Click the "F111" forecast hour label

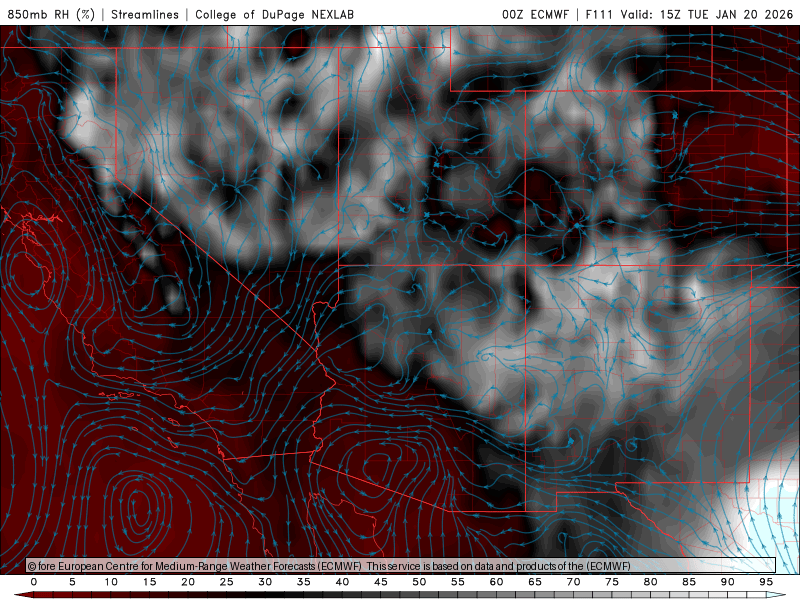(x=599, y=14)
